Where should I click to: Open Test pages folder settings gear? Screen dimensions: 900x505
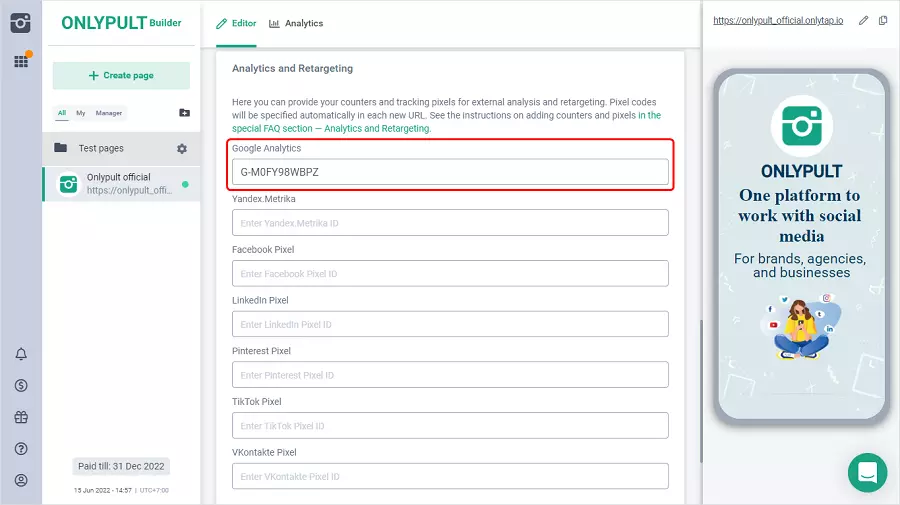coord(182,148)
